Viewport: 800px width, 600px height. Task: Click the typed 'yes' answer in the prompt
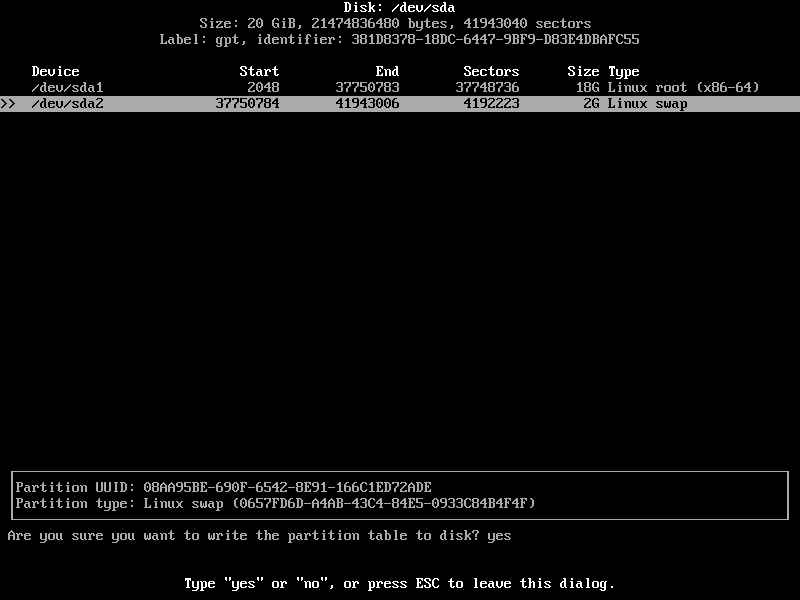point(499,536)
